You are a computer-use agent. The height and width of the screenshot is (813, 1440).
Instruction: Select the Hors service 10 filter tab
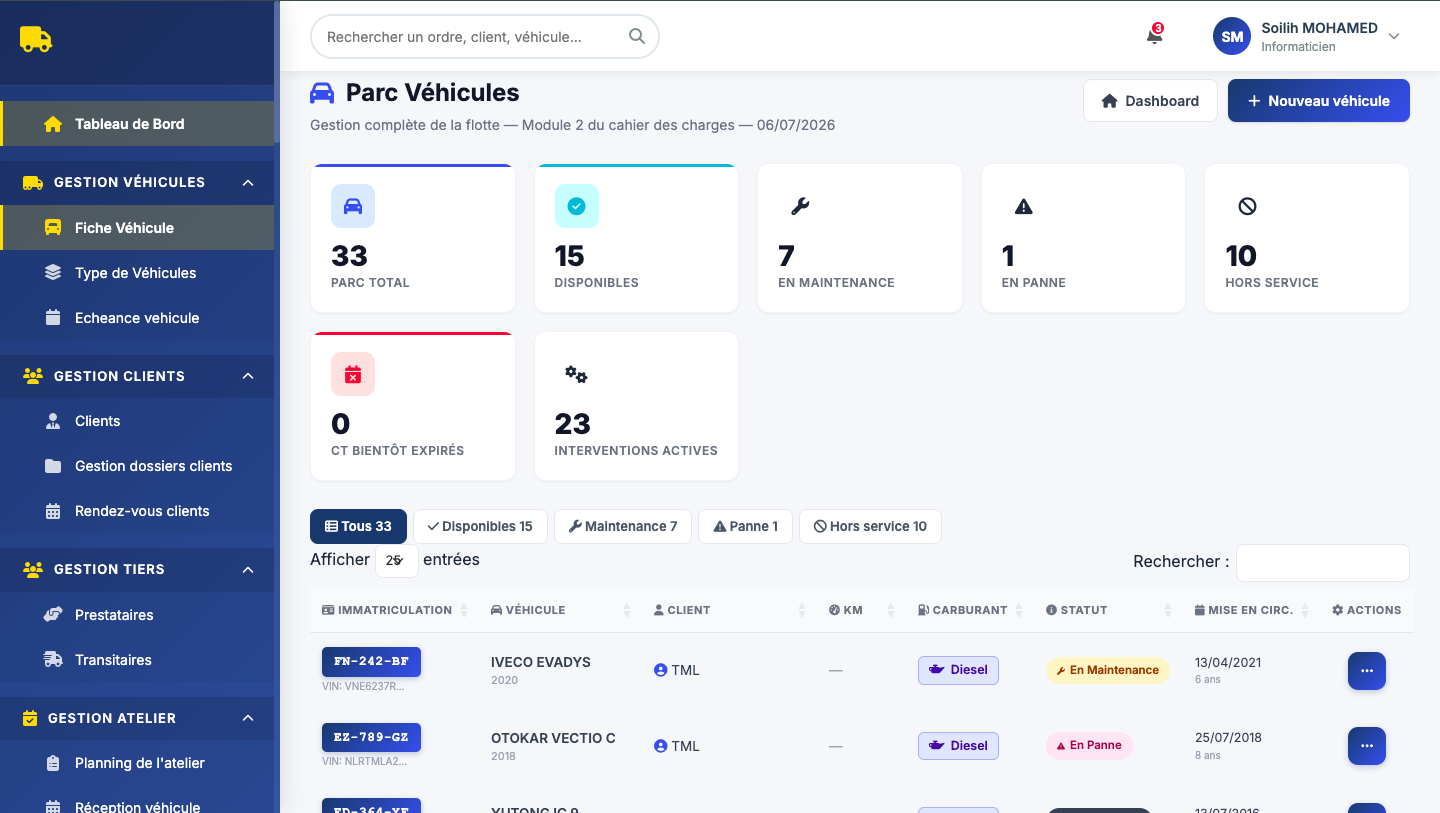[x=870, y=526]
